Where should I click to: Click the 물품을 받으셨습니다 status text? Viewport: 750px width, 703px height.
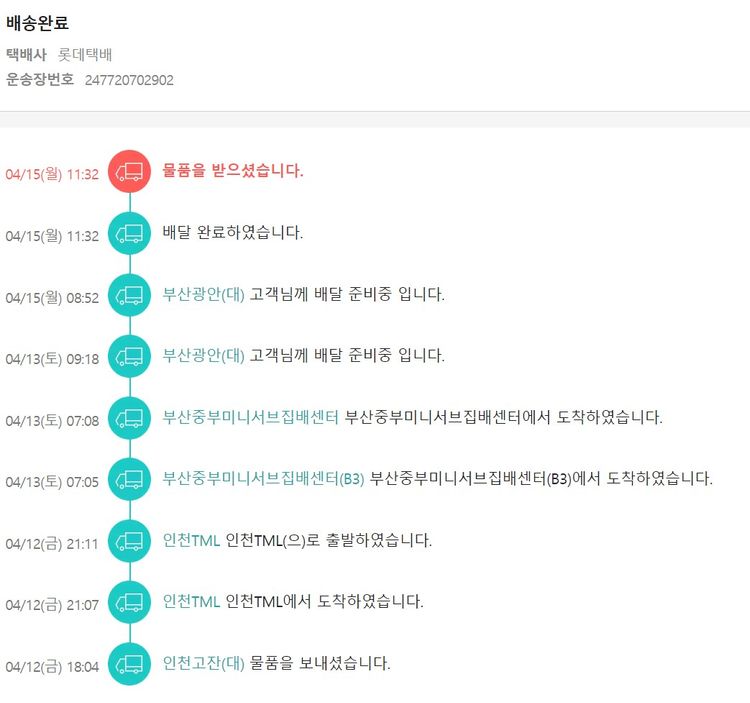(x=233, y=171)
